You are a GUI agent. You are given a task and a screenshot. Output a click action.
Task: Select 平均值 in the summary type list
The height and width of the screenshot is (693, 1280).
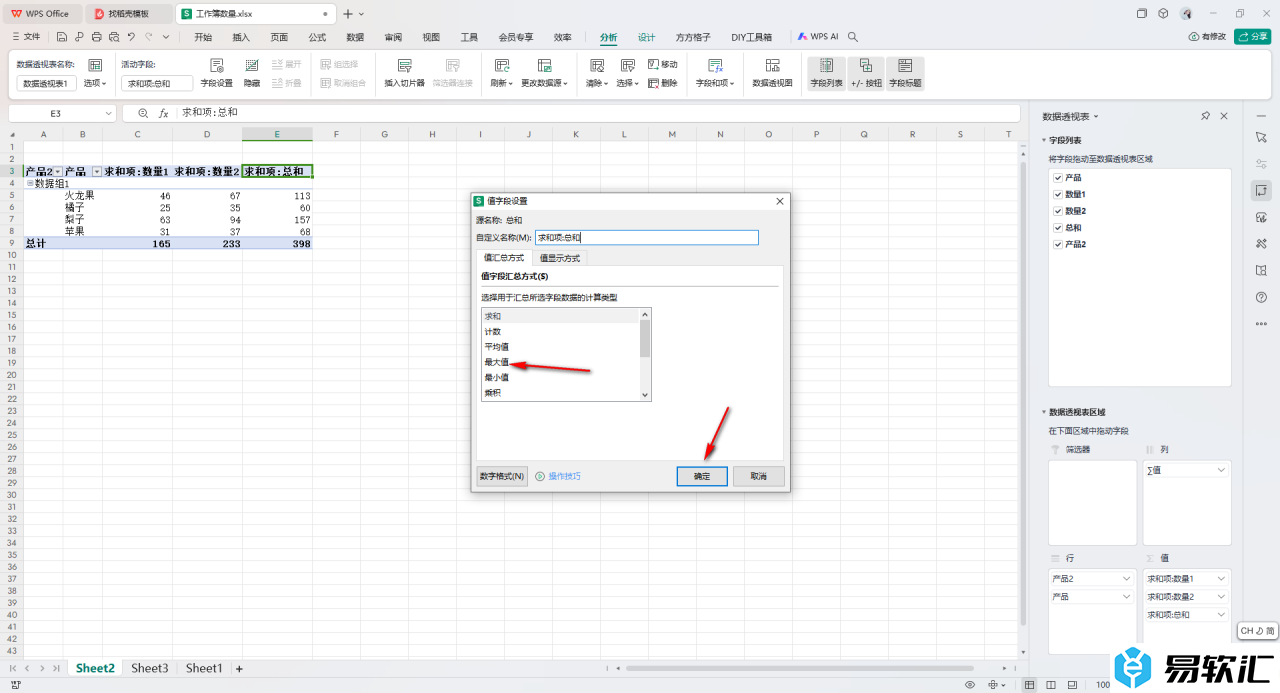[x=497, y=347]
